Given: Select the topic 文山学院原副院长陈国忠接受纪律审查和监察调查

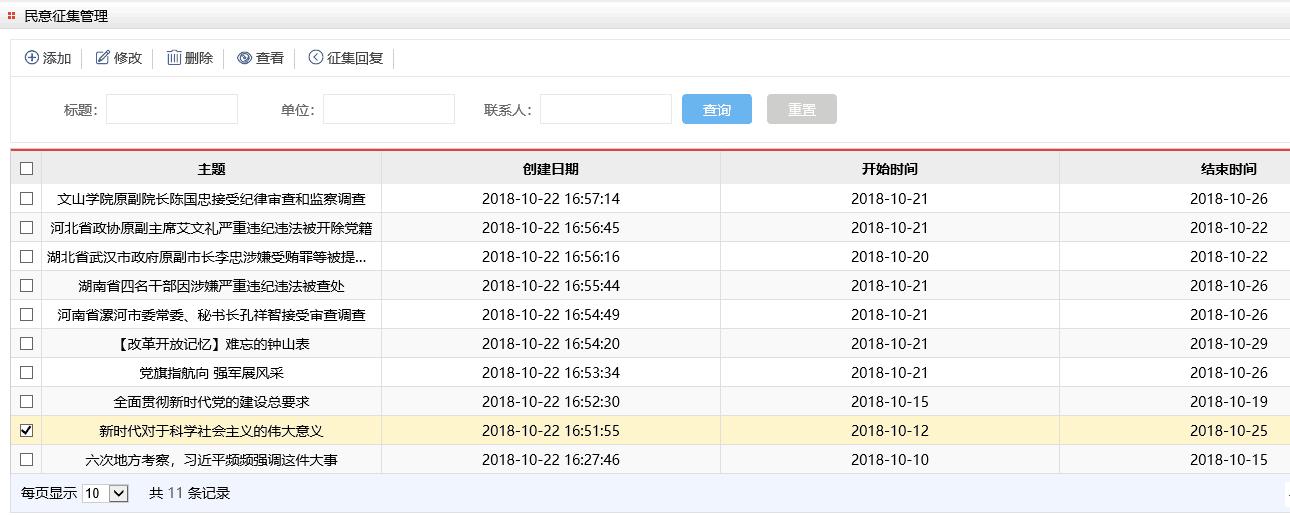Looking at the screenshot, I should (212, 199).
